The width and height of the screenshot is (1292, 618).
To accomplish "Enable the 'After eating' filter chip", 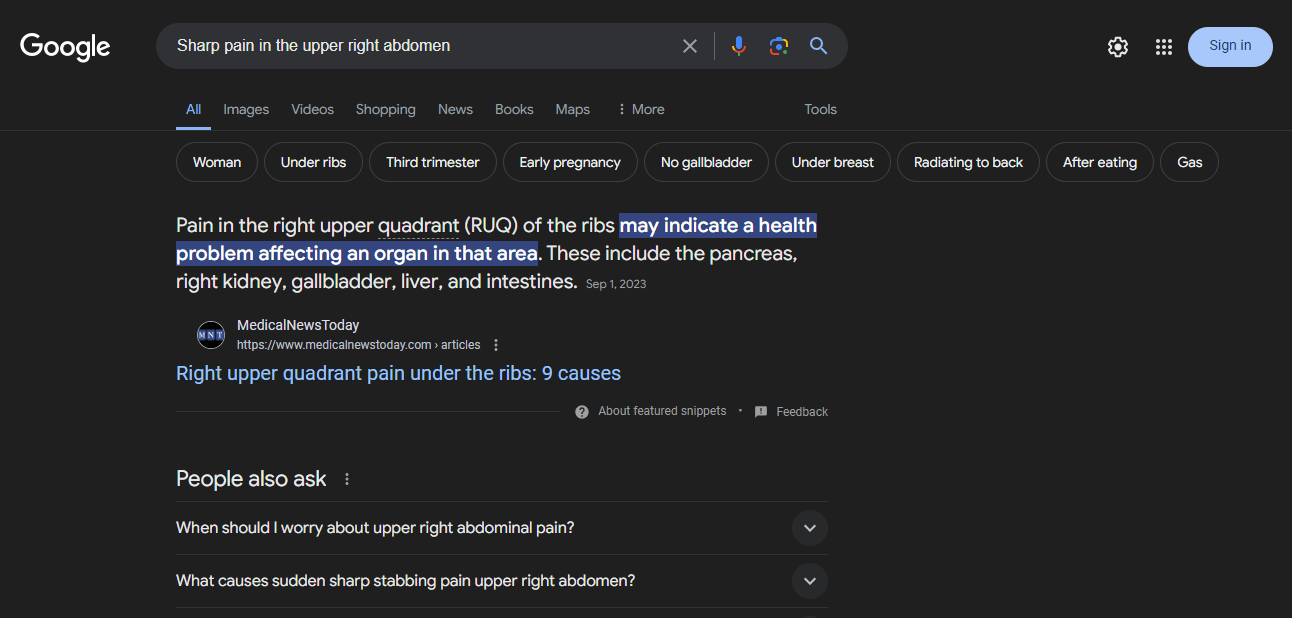I will pos(1099,161).
